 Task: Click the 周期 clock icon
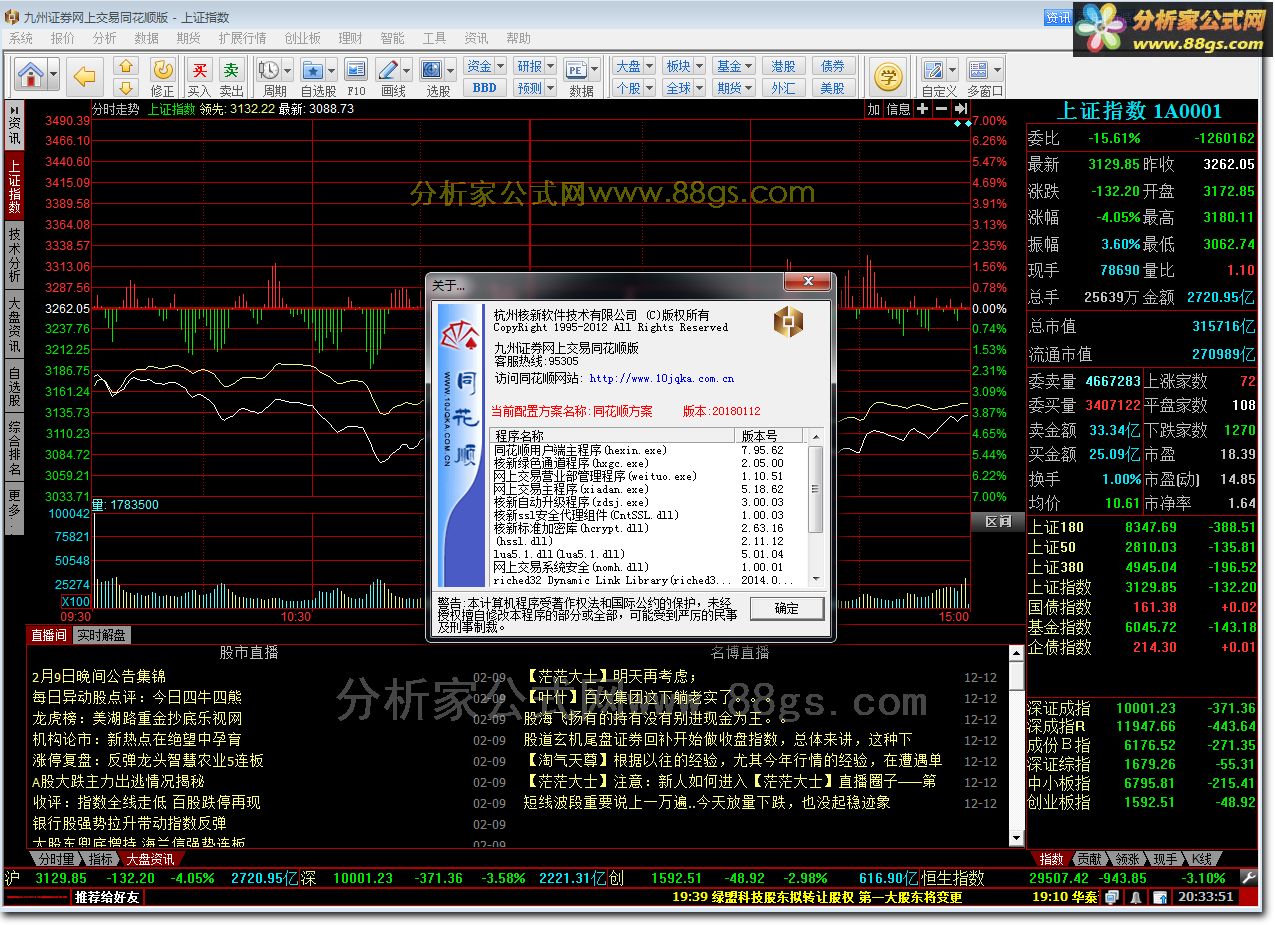tap(269, 70)
